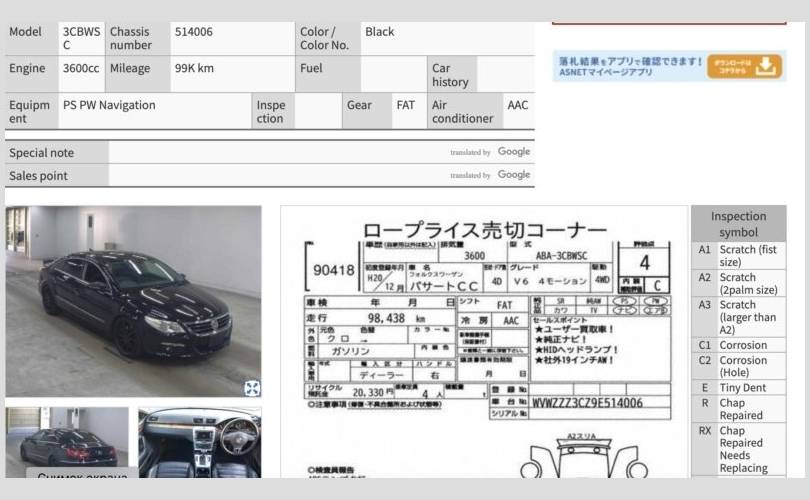Select the C2 Corrosion (Hole) row
This screenshot has width=810, height=500.
click(738, 366)
